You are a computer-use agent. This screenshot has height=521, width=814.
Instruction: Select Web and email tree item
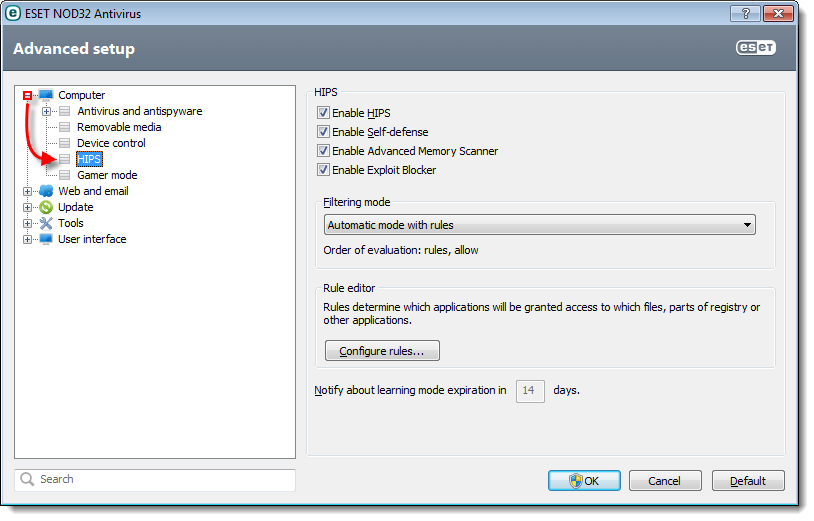click(x=93, y=191)
